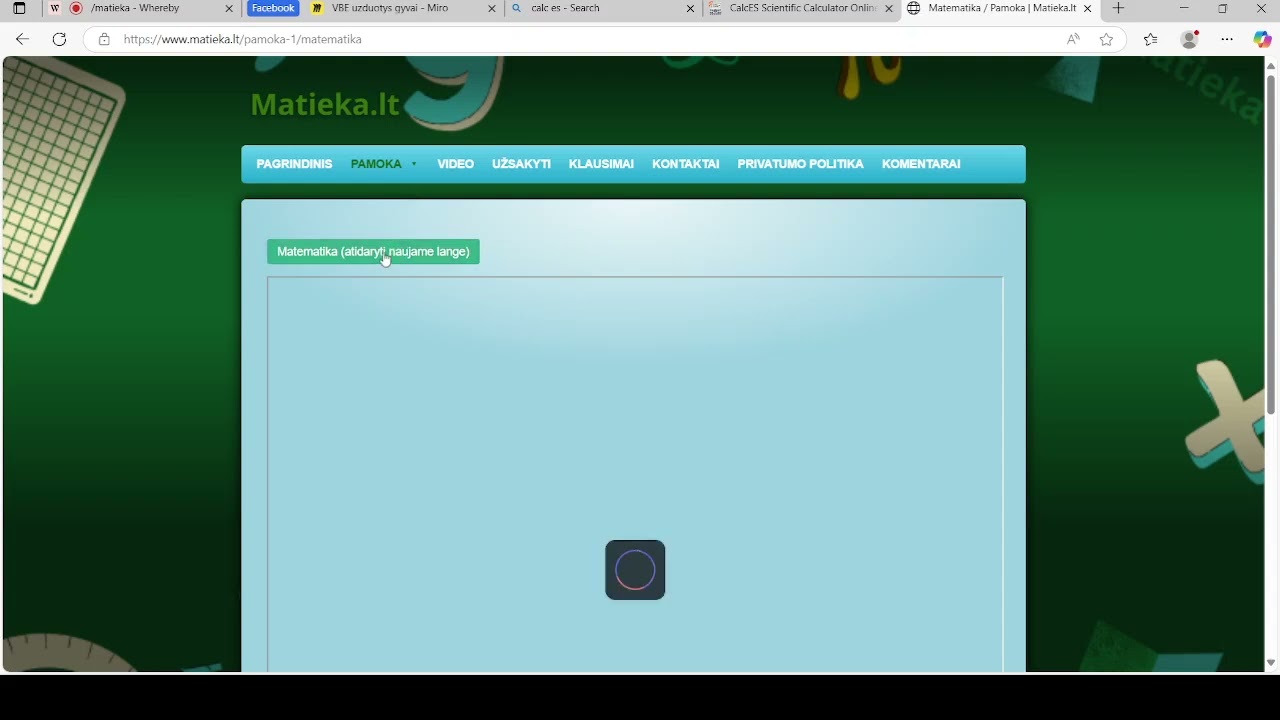Screen dimensions: 1280x720
Task: Open tab actions menu icon
Action: pyautogui.click(x=19, y=8)
